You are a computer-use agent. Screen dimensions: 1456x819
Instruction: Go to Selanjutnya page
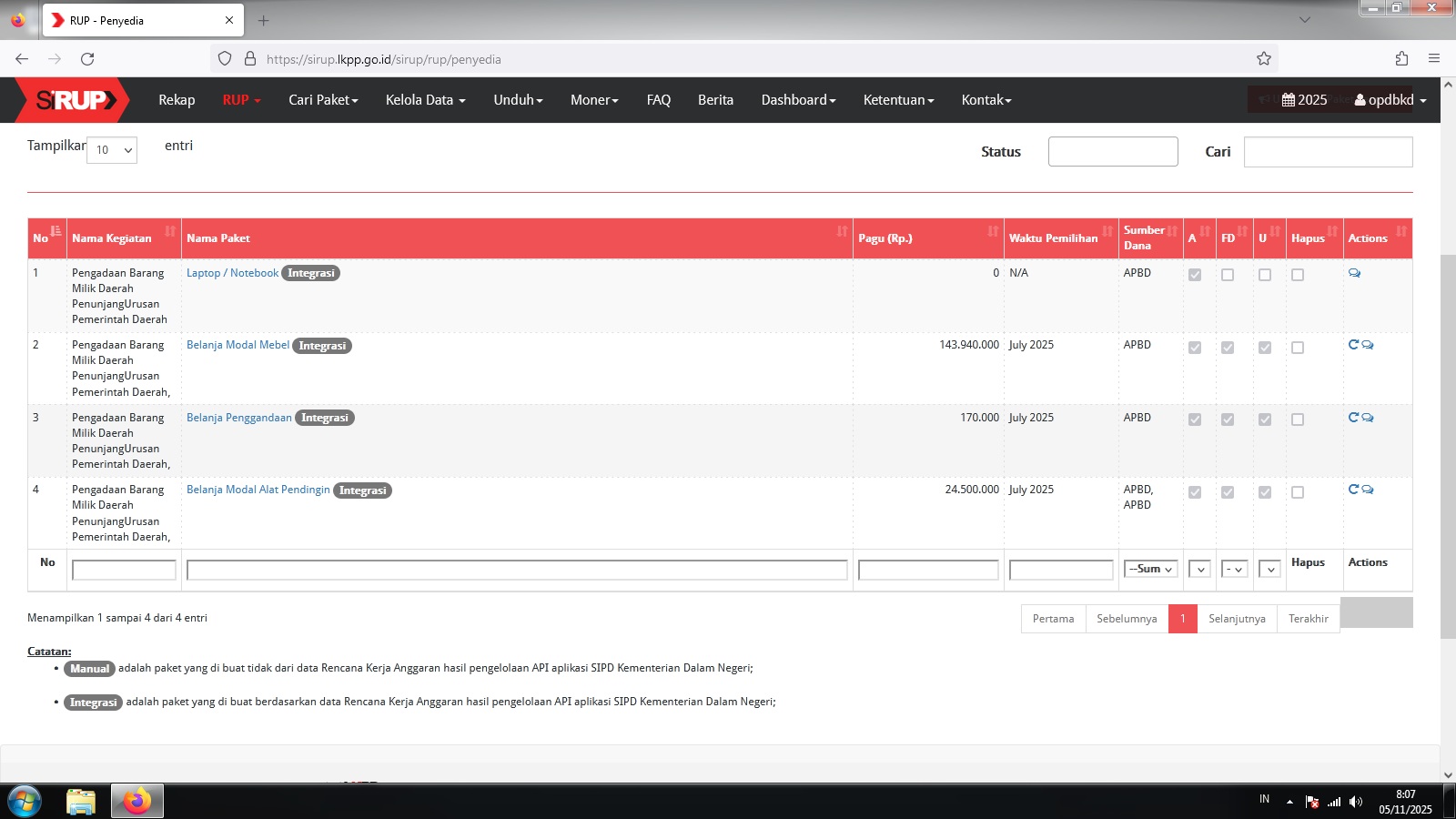point(1237,619)
